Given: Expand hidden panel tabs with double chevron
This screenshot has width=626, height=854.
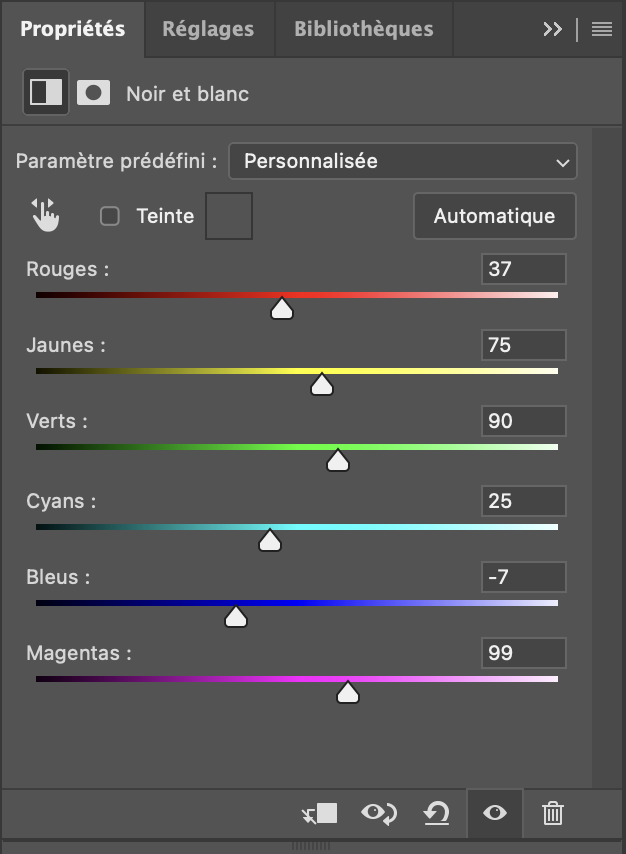Looking at the screenshot, I should coord(553,29).
